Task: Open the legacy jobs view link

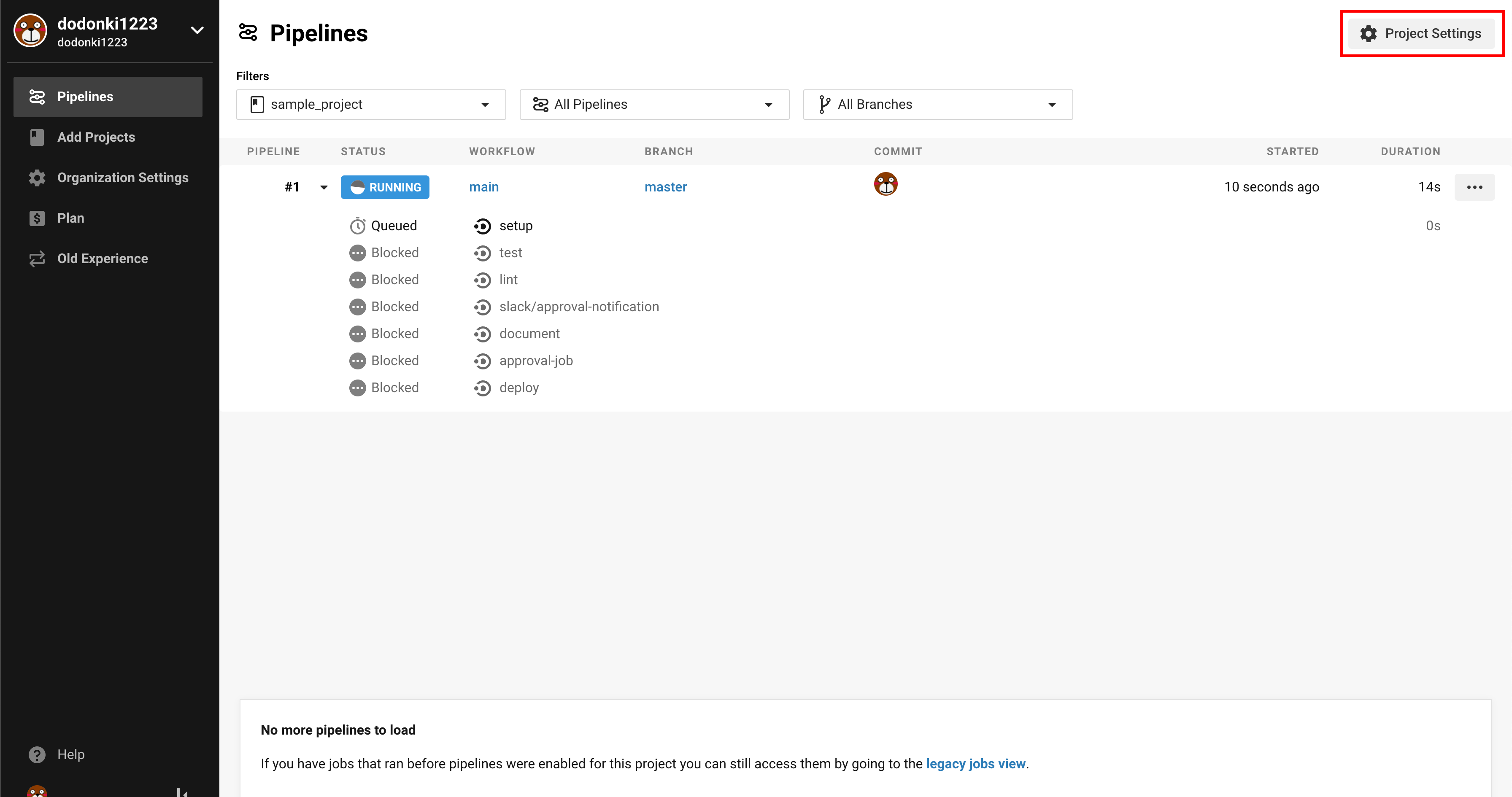Action: [975, 764]
